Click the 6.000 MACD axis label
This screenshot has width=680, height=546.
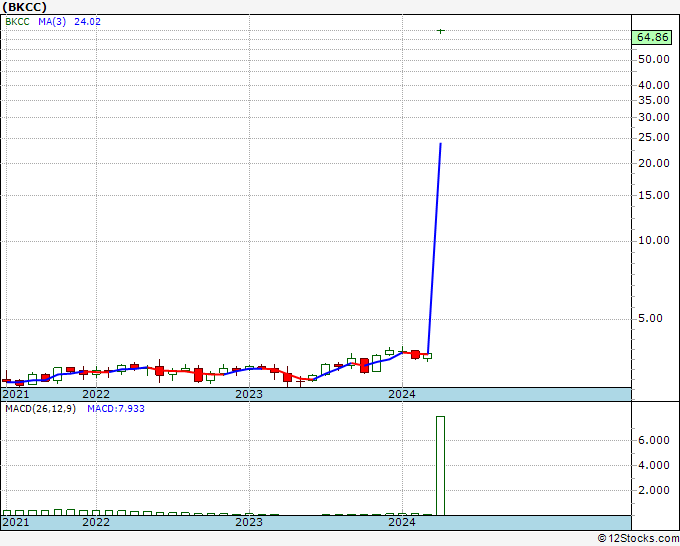point(654,440)
